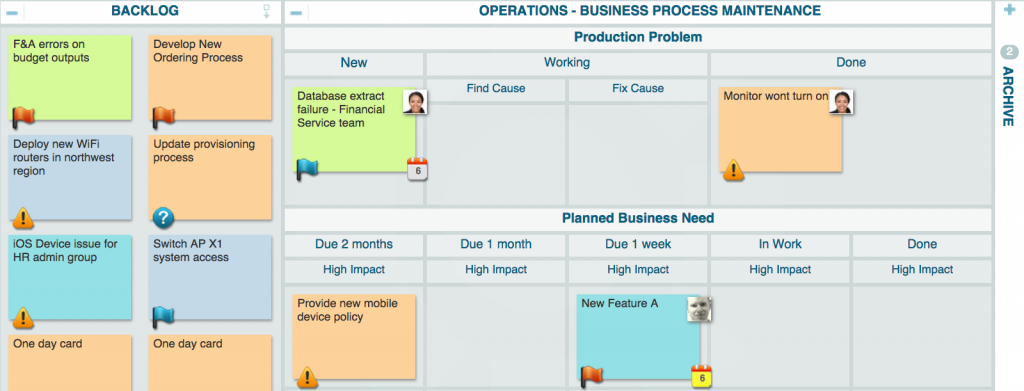Collapse the Backlog lane with minus button

[x=11, y=12]
